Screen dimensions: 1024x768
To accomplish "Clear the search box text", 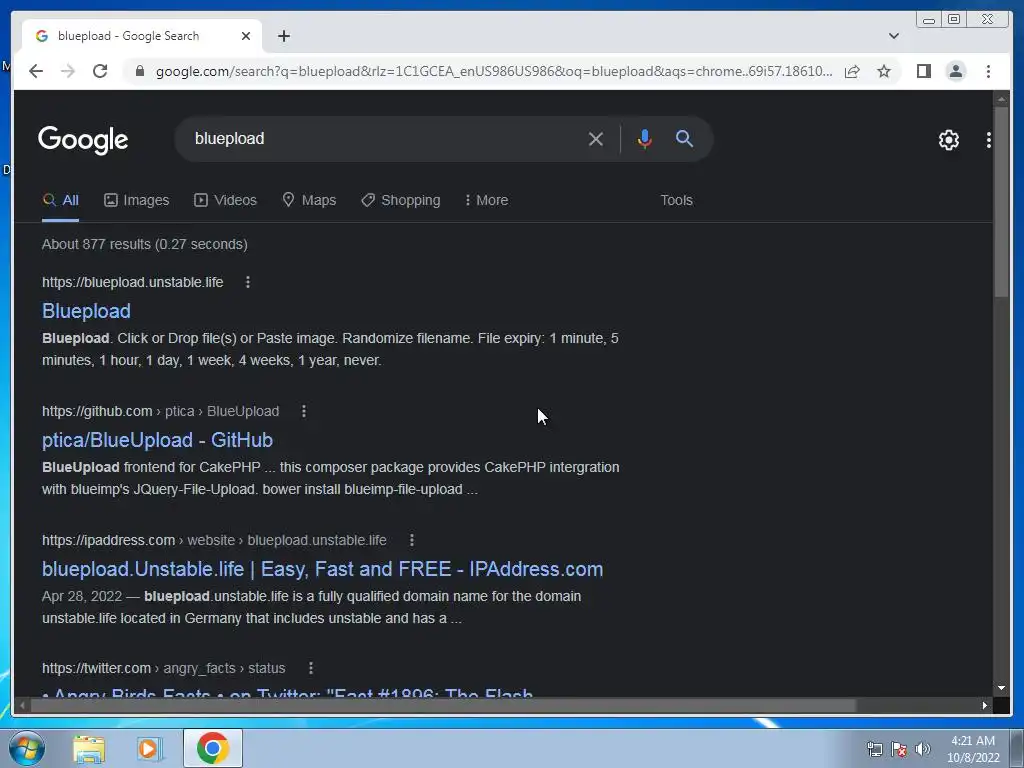I will tap(595, 139).
